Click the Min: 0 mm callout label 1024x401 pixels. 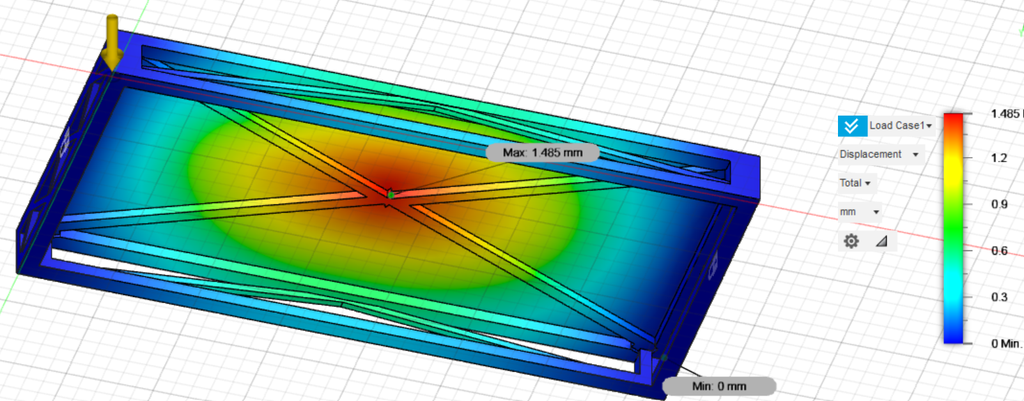click(719, 385)
